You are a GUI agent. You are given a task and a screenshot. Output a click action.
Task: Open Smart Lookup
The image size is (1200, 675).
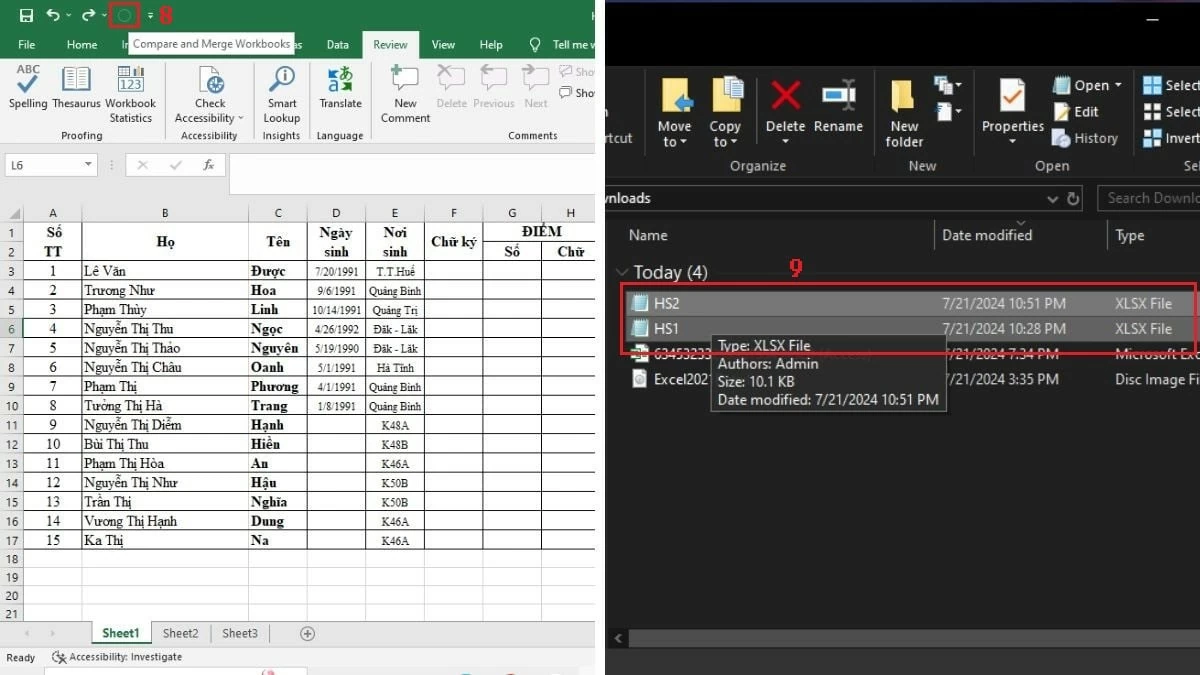click(x=280, y=90)
